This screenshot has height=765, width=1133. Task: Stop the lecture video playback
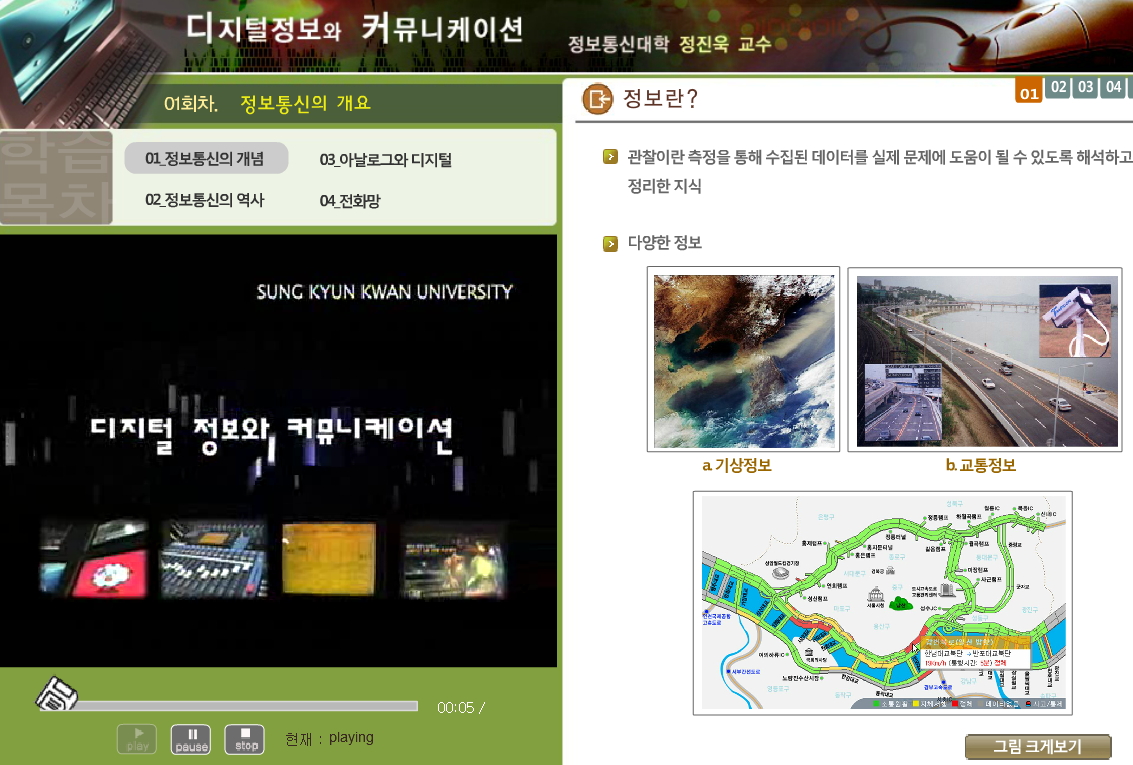tap(244, 739)
